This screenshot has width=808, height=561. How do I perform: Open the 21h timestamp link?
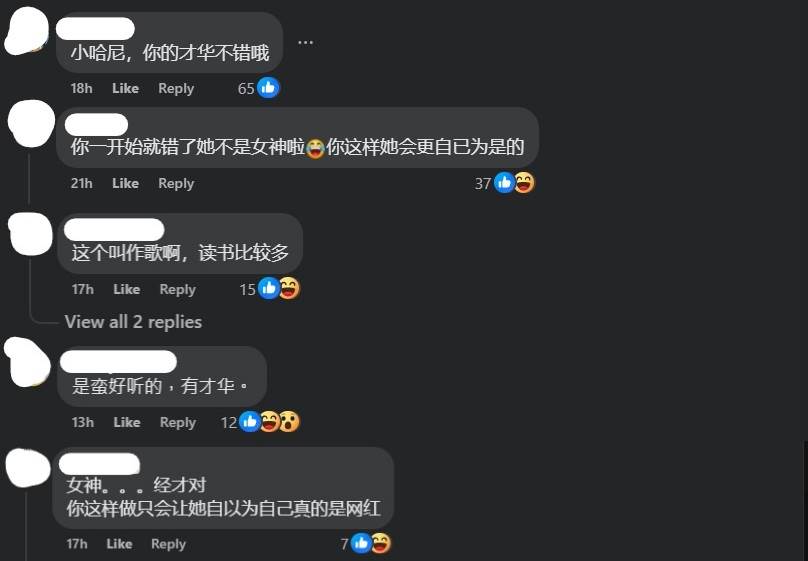[x=81, y=183]
